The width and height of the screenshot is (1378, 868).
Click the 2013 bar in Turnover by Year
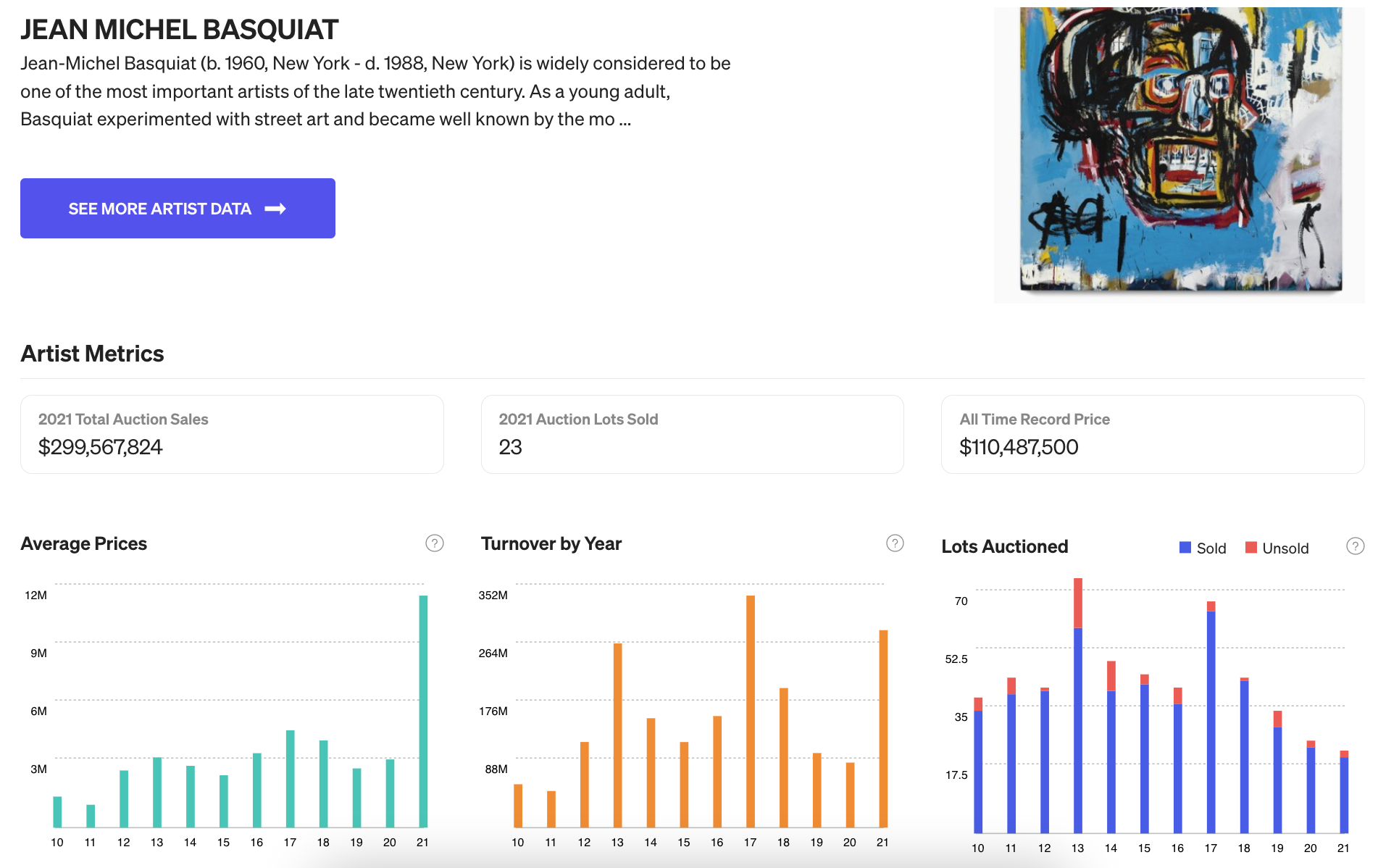click(x=617, y=735)
